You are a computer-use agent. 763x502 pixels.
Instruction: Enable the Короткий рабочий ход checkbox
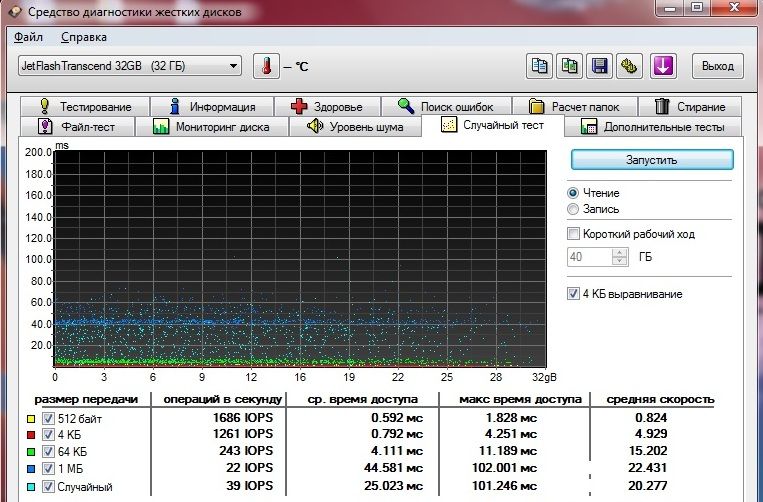tap(574, 234)
